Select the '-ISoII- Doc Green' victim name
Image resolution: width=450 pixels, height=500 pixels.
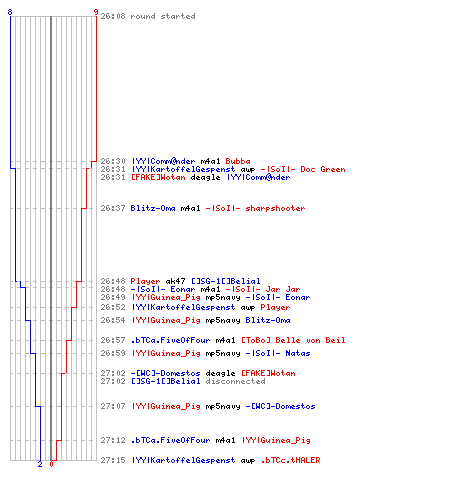pos(303,169)
